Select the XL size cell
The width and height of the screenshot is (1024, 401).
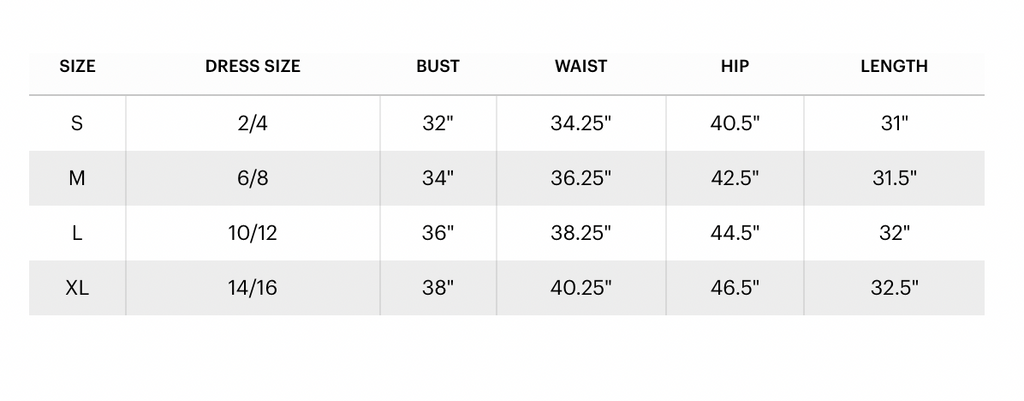77,289
